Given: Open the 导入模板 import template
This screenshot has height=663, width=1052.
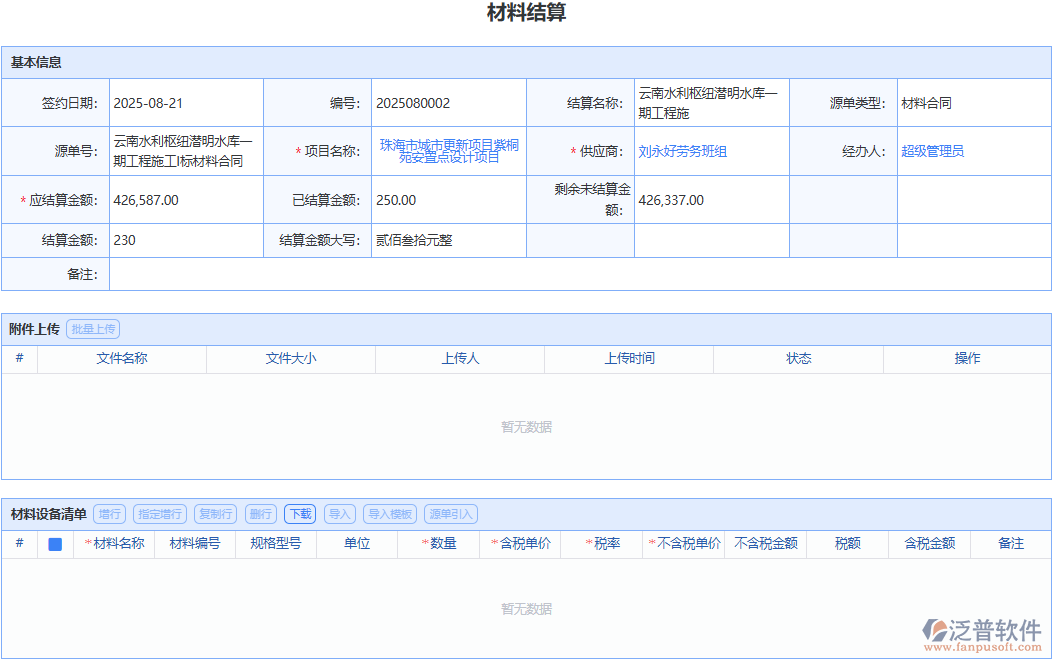Looking at the screenshot, I should [x=388, y=513].
